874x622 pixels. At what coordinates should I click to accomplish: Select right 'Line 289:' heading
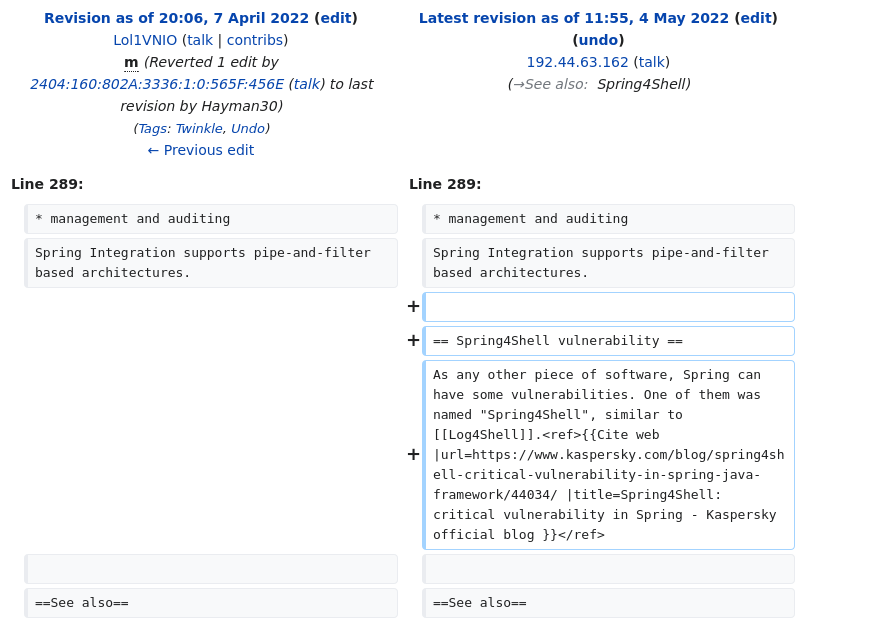pyautogui.click(x=445, y=184)
